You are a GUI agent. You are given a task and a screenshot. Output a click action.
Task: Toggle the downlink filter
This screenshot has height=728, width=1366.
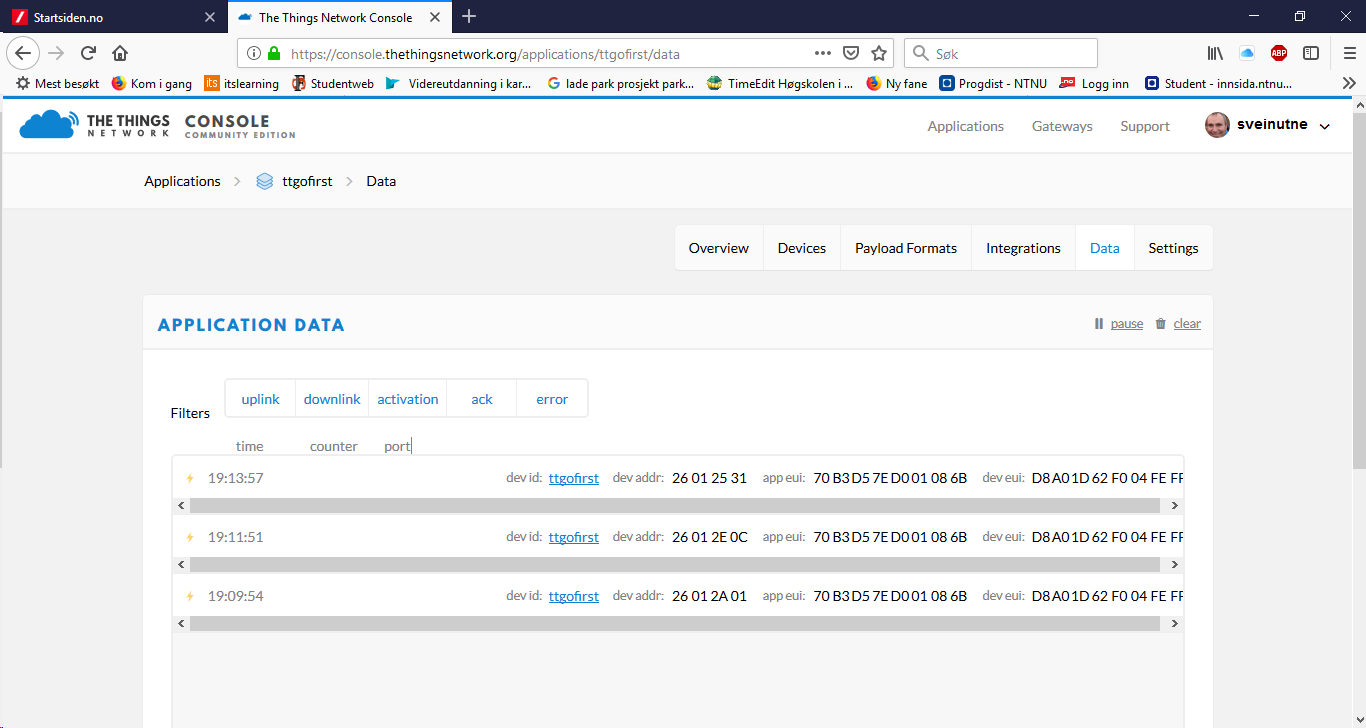click(x=332, y=399)
